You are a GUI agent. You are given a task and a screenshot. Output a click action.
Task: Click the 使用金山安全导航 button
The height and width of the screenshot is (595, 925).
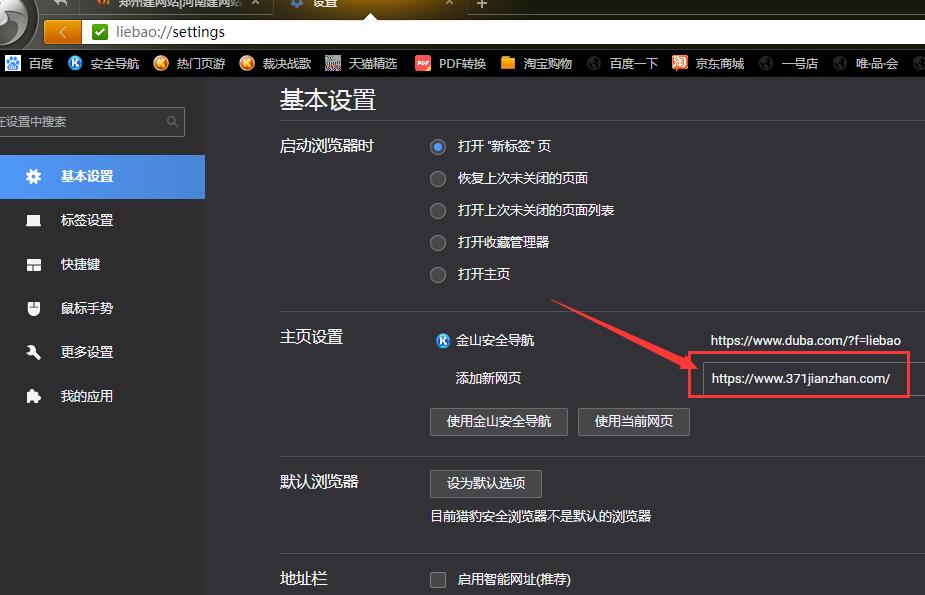tap(499, 422)
